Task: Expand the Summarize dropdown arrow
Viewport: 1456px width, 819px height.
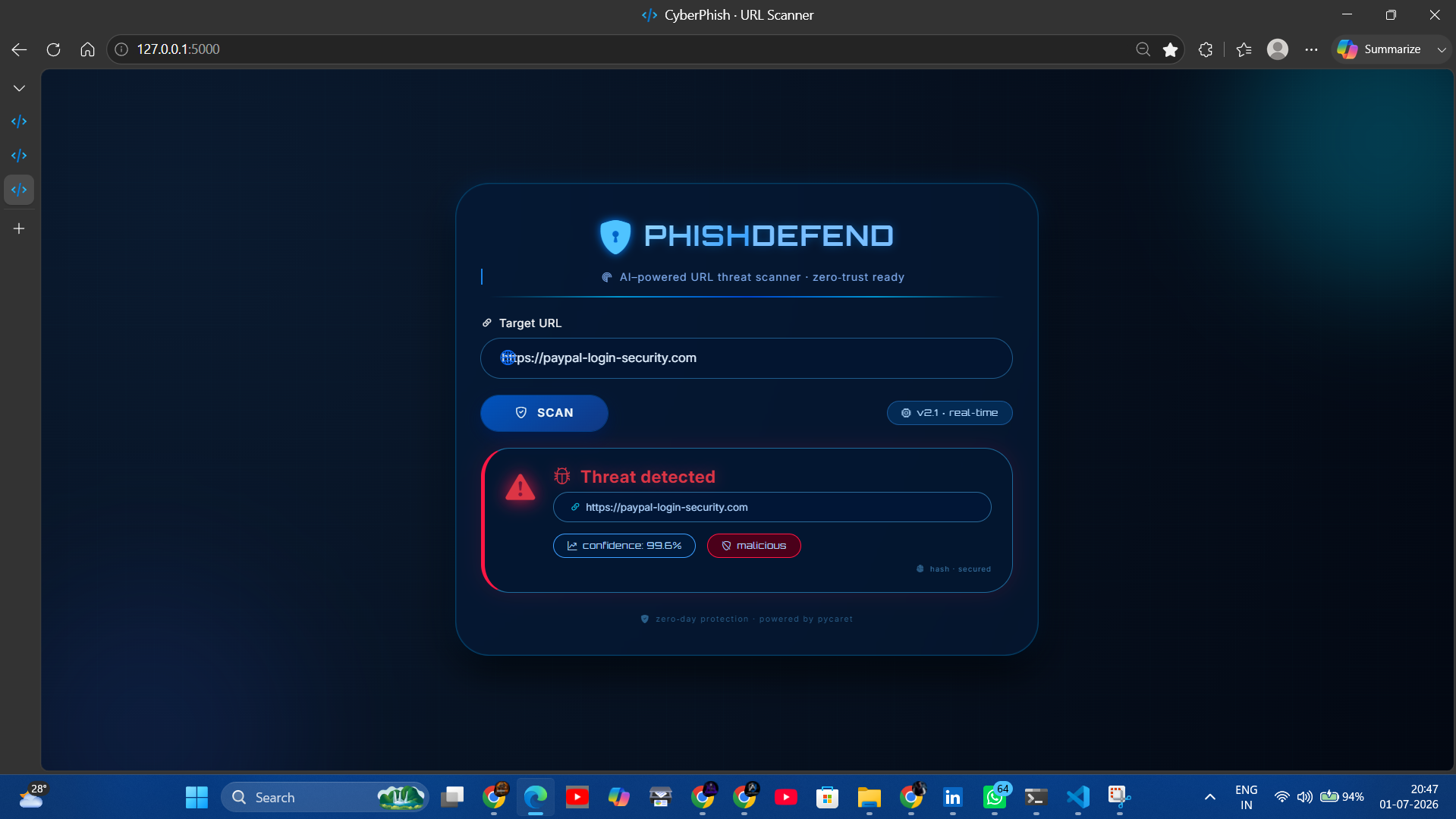Action: 1441,49
